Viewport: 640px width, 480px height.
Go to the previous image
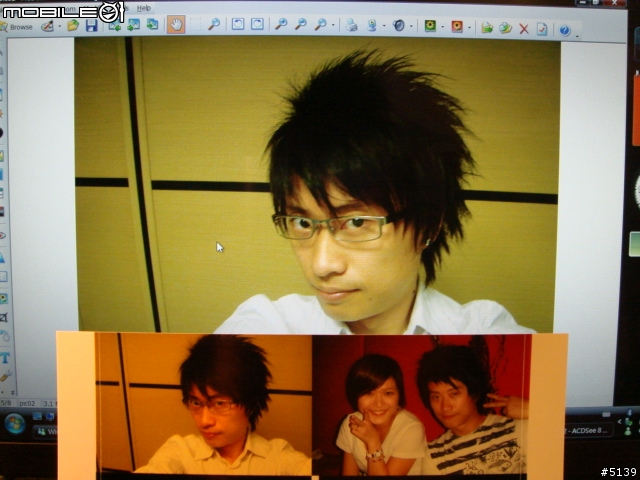(115, 25)
